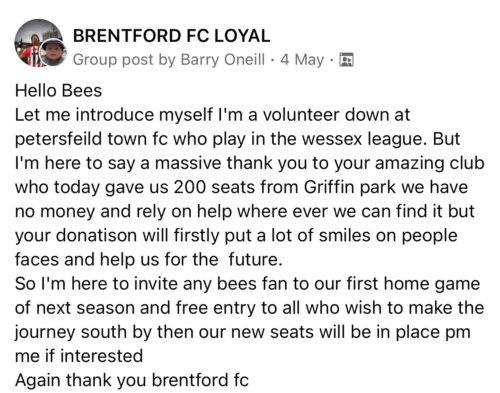Click the 'Hello Bees' greeting line
Viewport: 500px width, 393px height.
point(58,91)
